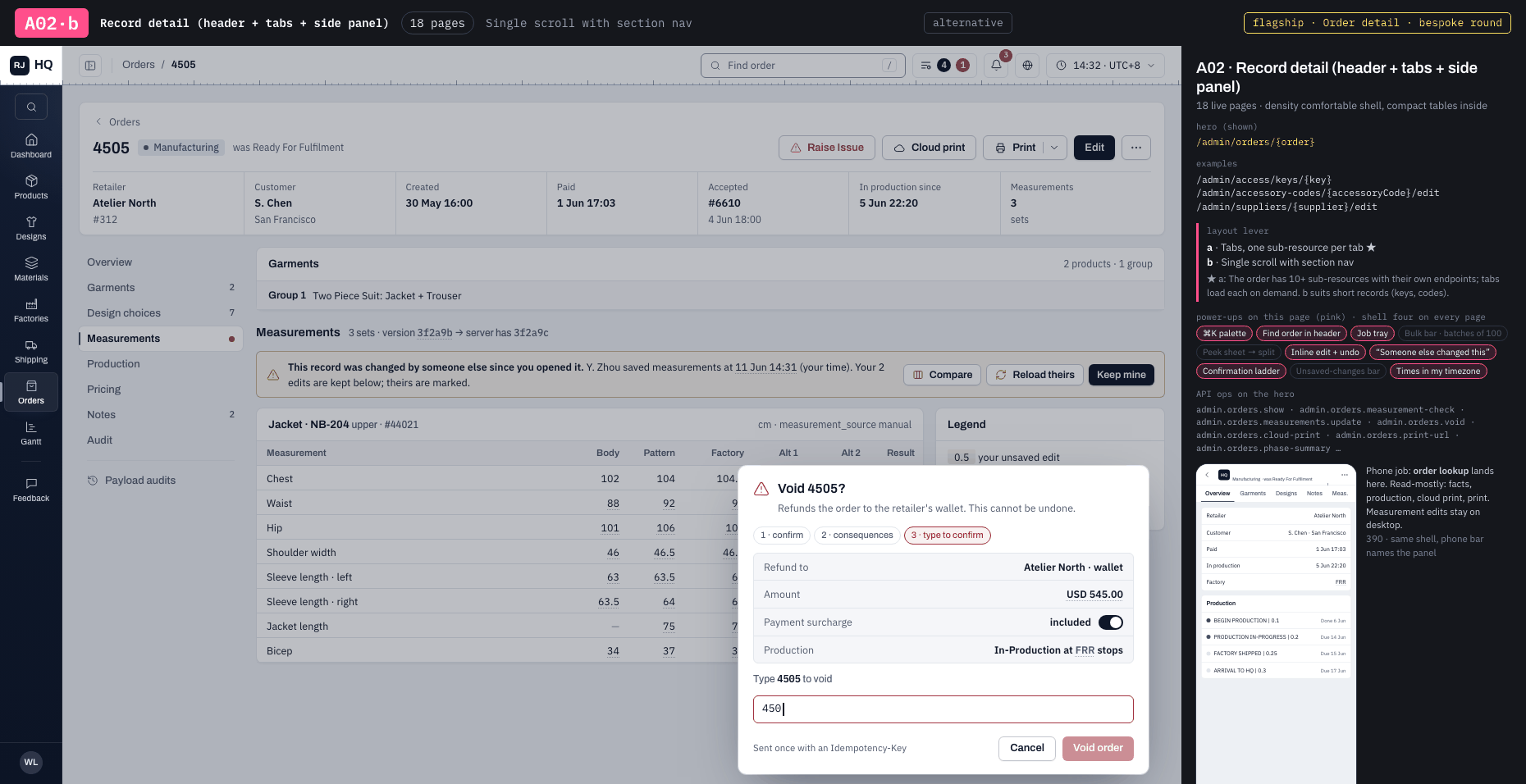Open the job tray counter
Viewport: 1526px width, 784px height.
coord(944,65)
